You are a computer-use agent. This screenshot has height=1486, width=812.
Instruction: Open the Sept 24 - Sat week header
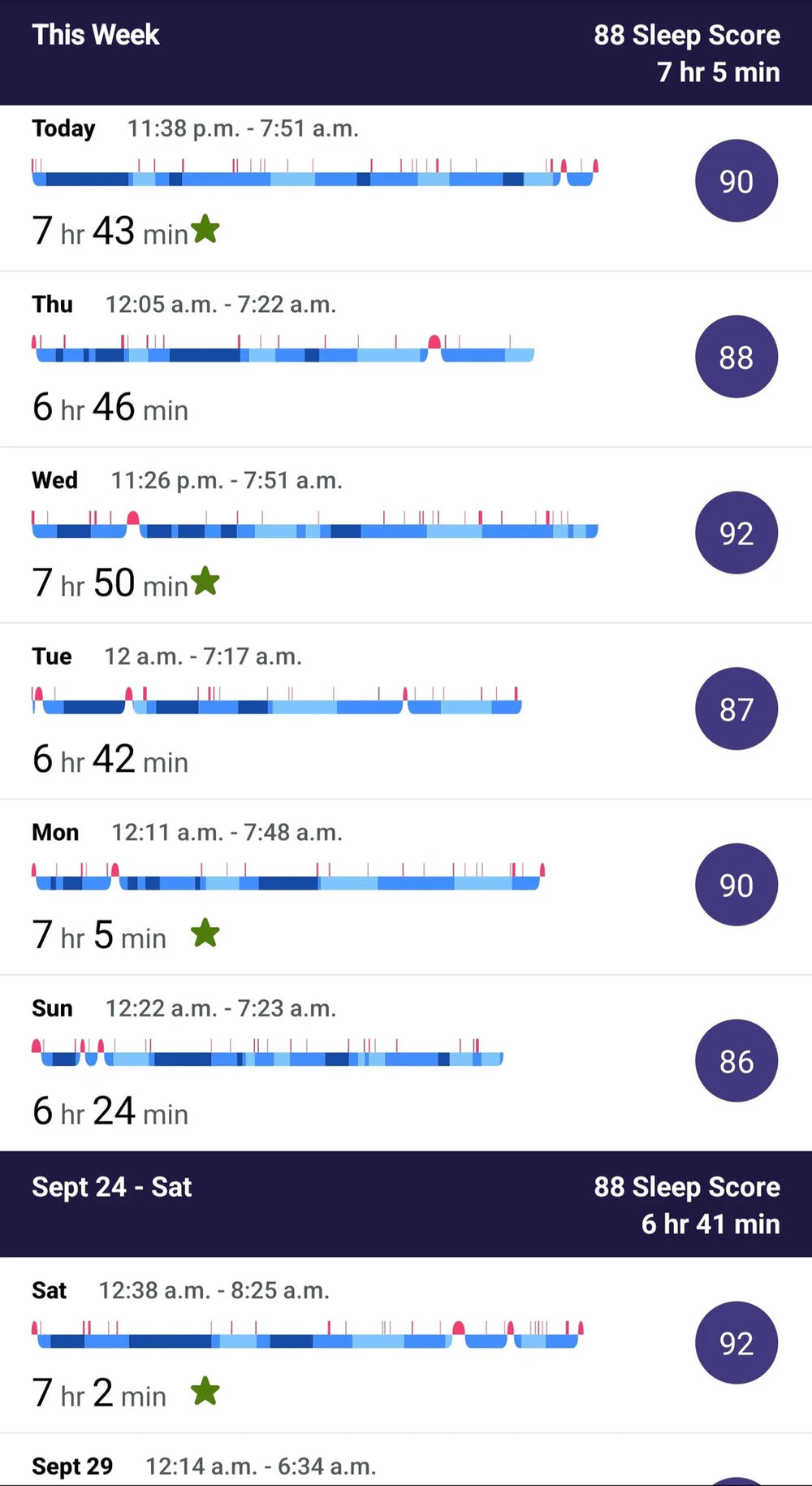(406, 1204)
